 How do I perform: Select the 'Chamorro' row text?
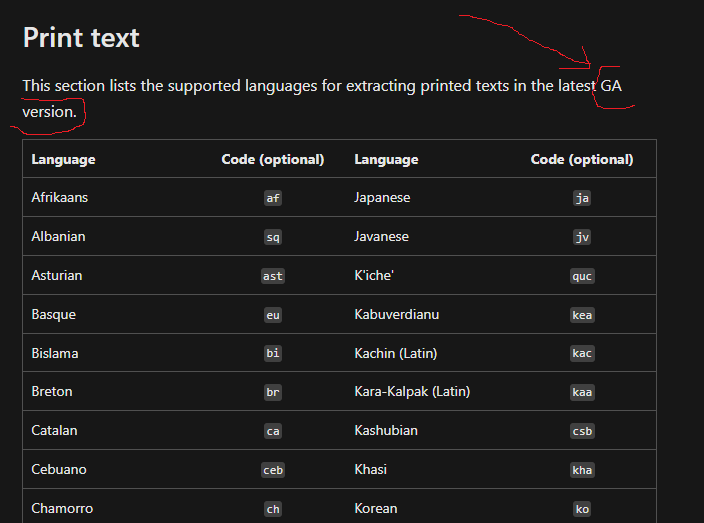pos(62,508)
